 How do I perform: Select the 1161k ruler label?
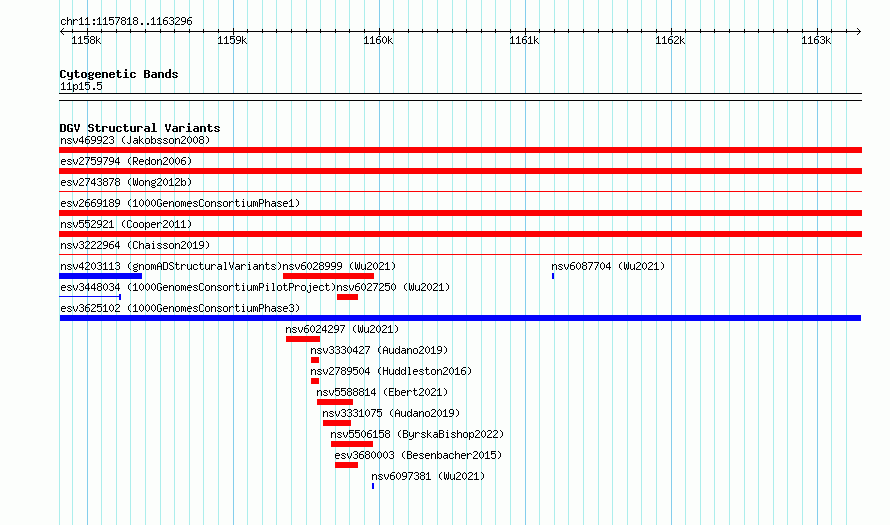tap(524, 40)
